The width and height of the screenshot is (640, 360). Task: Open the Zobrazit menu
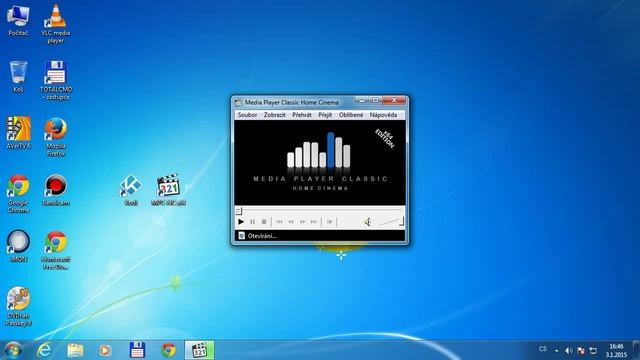(x=274, y=115)
